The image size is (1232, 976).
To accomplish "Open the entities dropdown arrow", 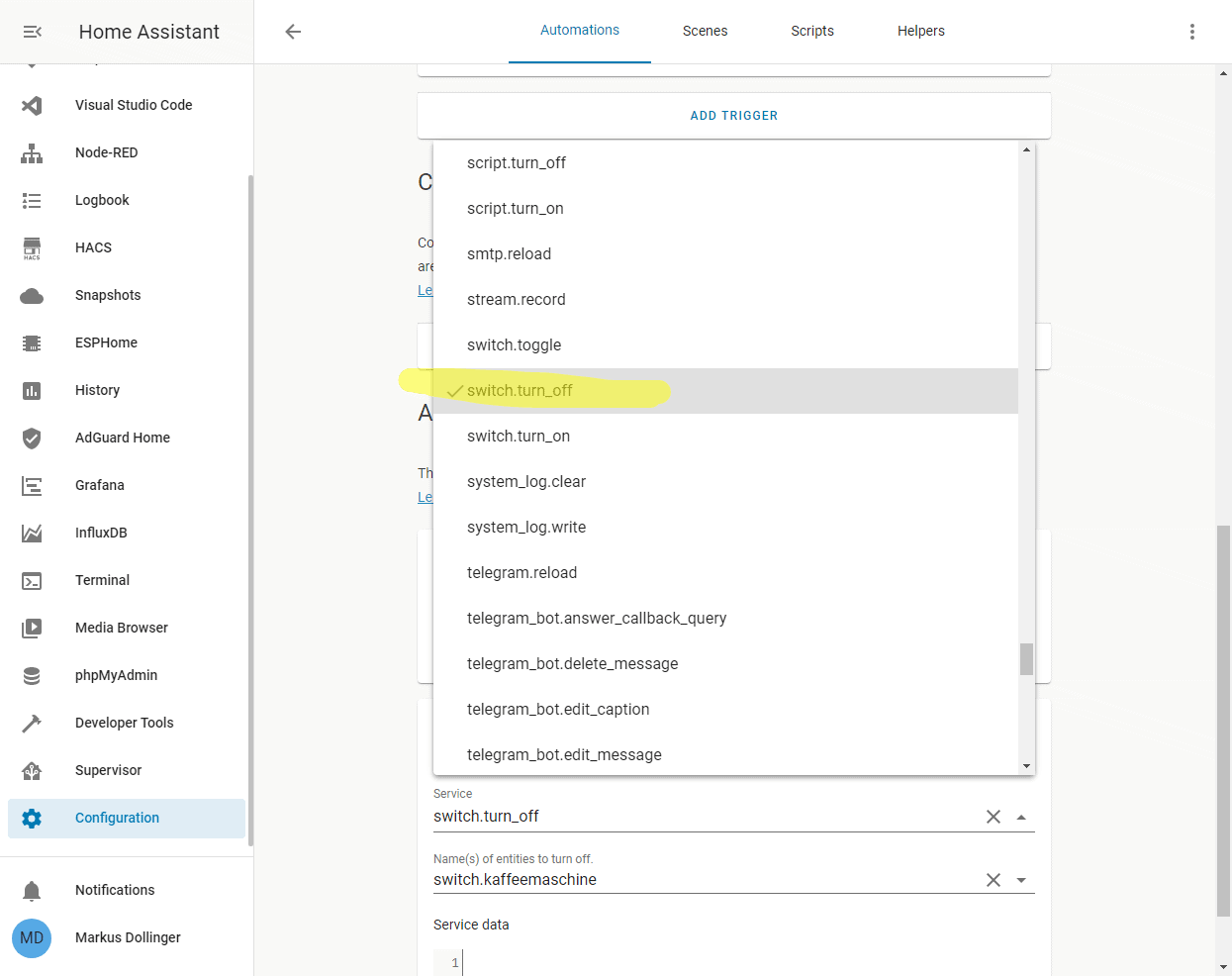I will (1020, 879).
